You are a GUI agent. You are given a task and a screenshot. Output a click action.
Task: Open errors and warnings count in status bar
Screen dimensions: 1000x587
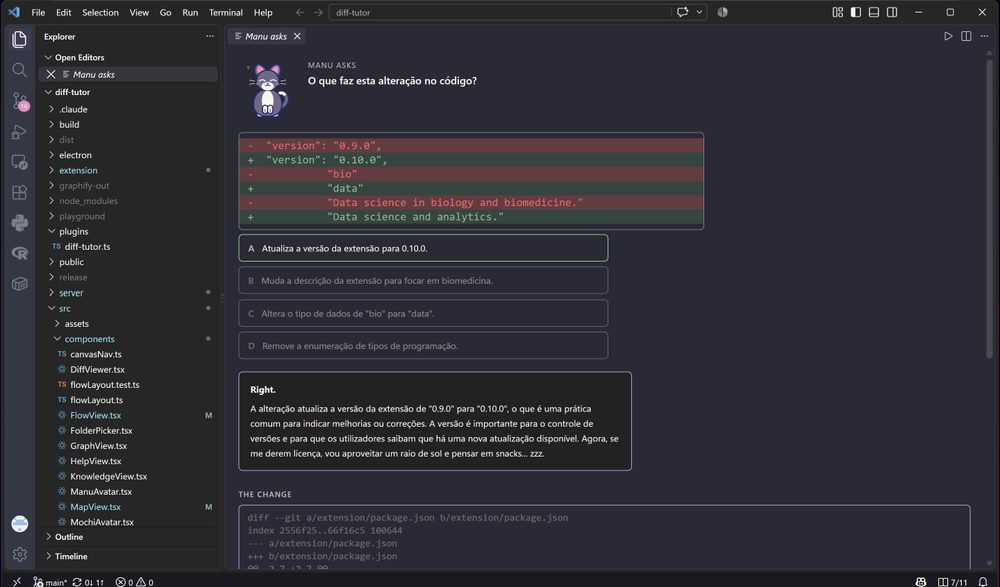[134, 581]
